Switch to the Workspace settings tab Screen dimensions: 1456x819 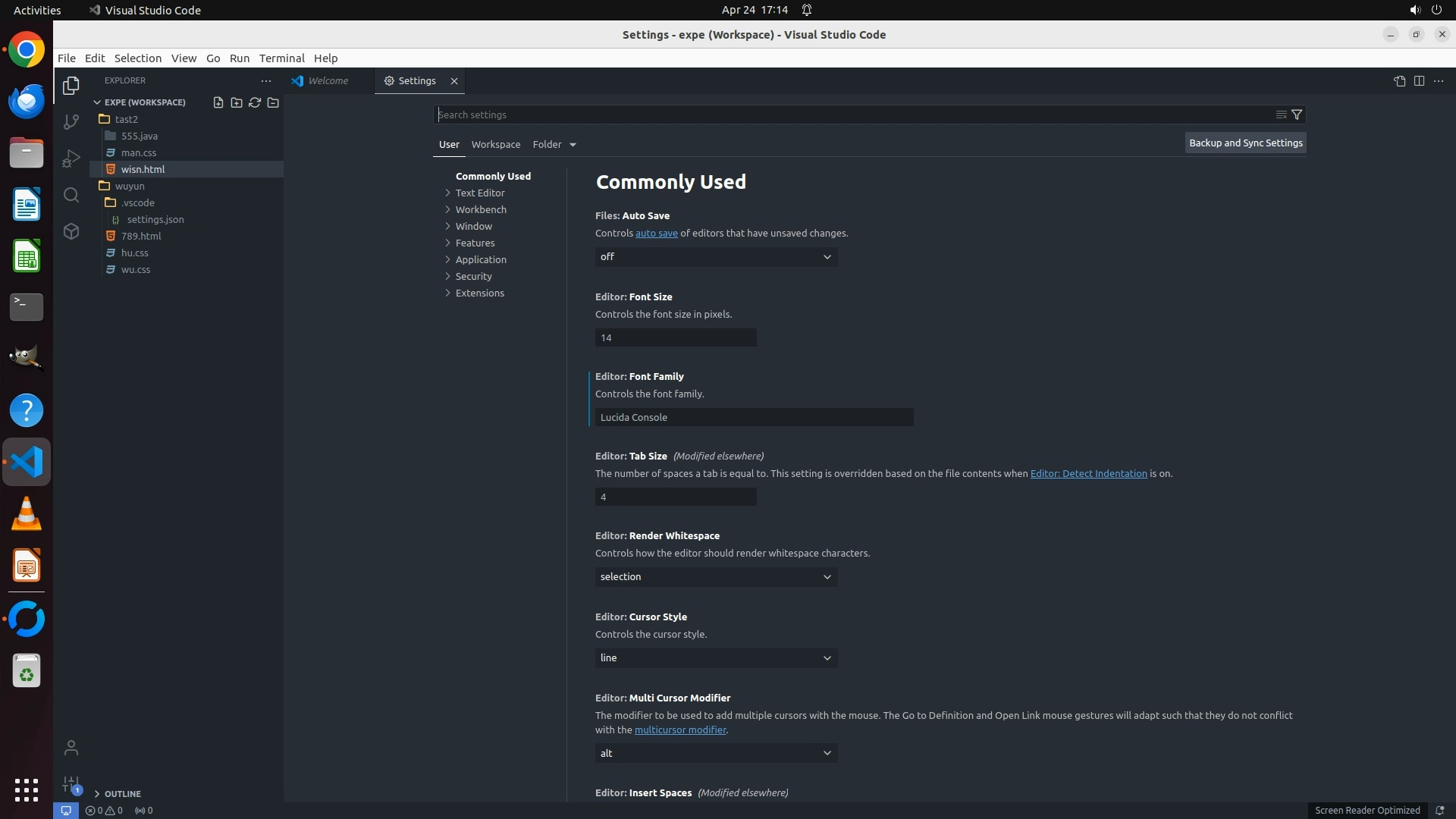pos(495,144)
